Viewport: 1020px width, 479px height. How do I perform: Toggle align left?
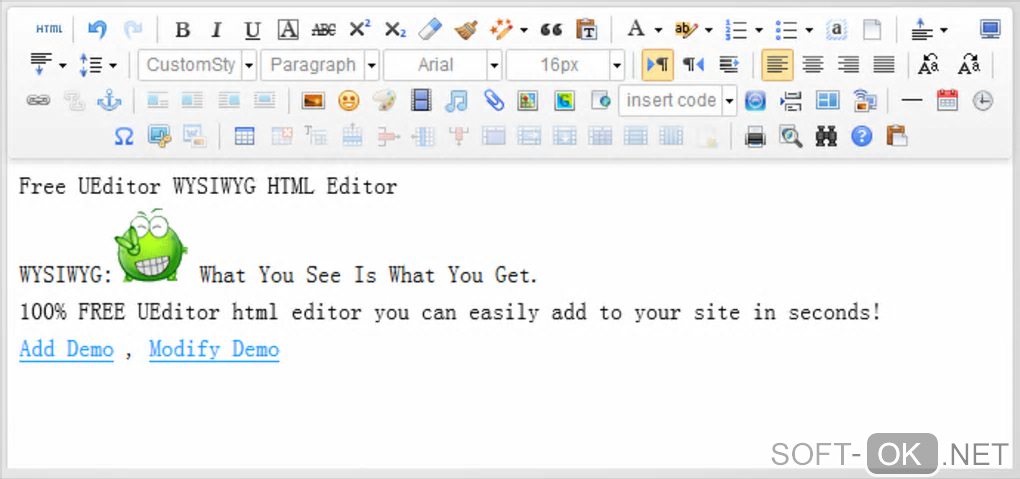click(777, 64)
